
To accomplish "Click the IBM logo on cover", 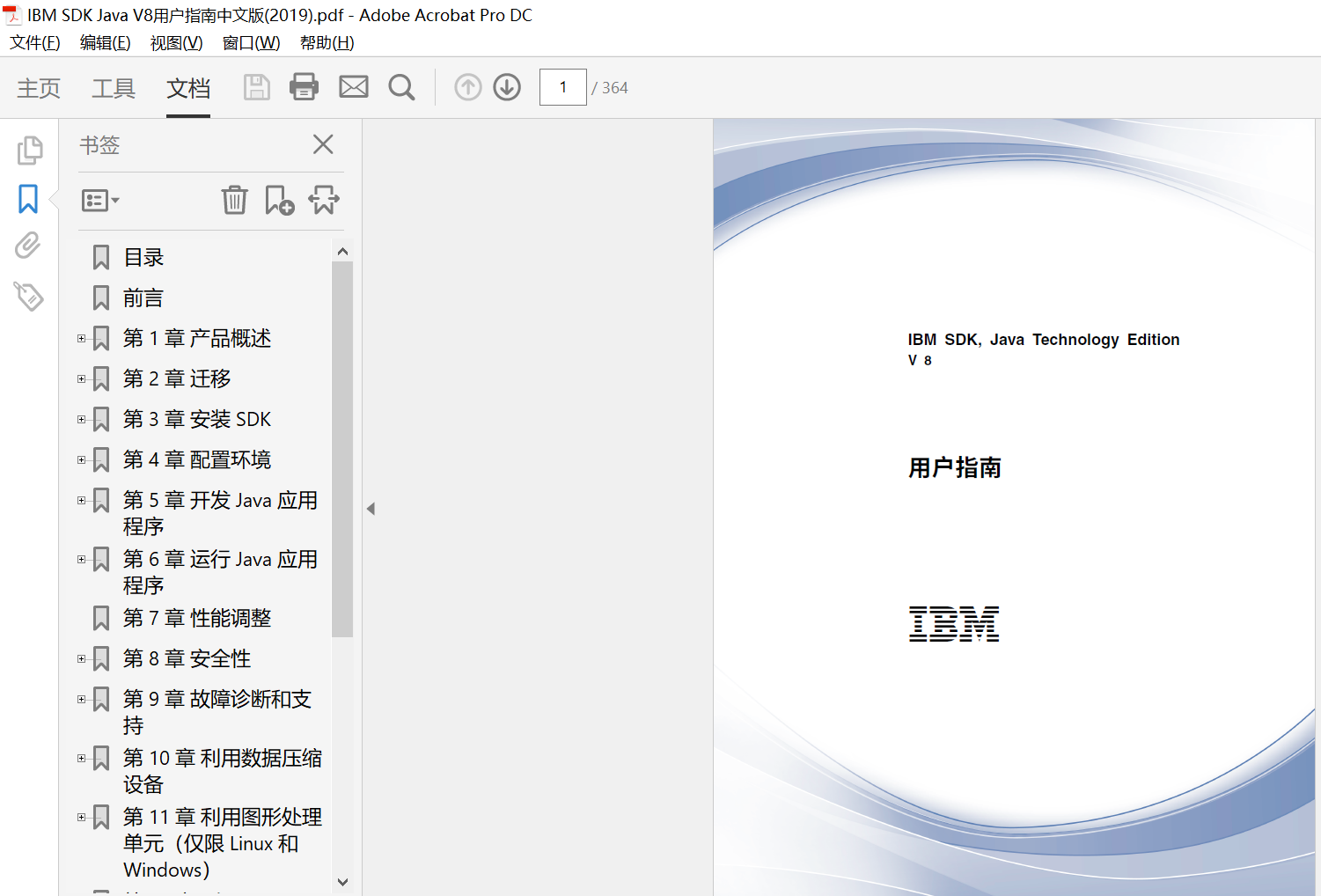I will click(x=954, y=624).
